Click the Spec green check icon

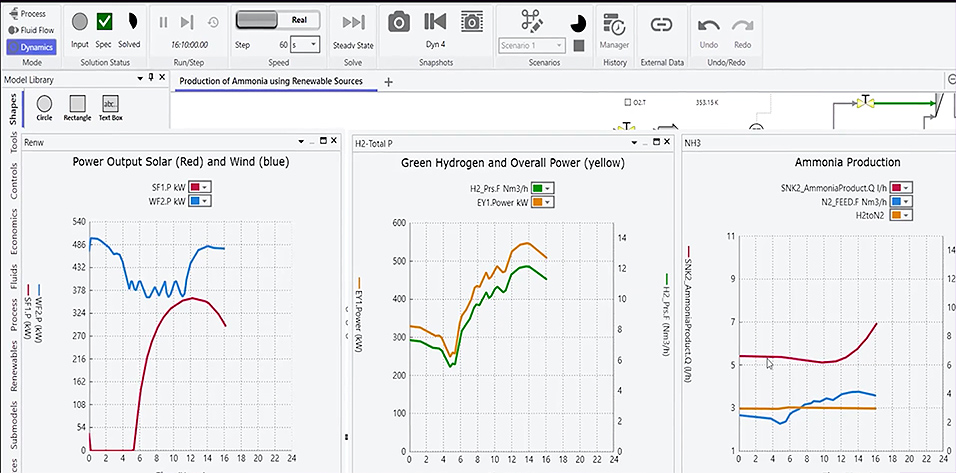click(x=104, y=21)
